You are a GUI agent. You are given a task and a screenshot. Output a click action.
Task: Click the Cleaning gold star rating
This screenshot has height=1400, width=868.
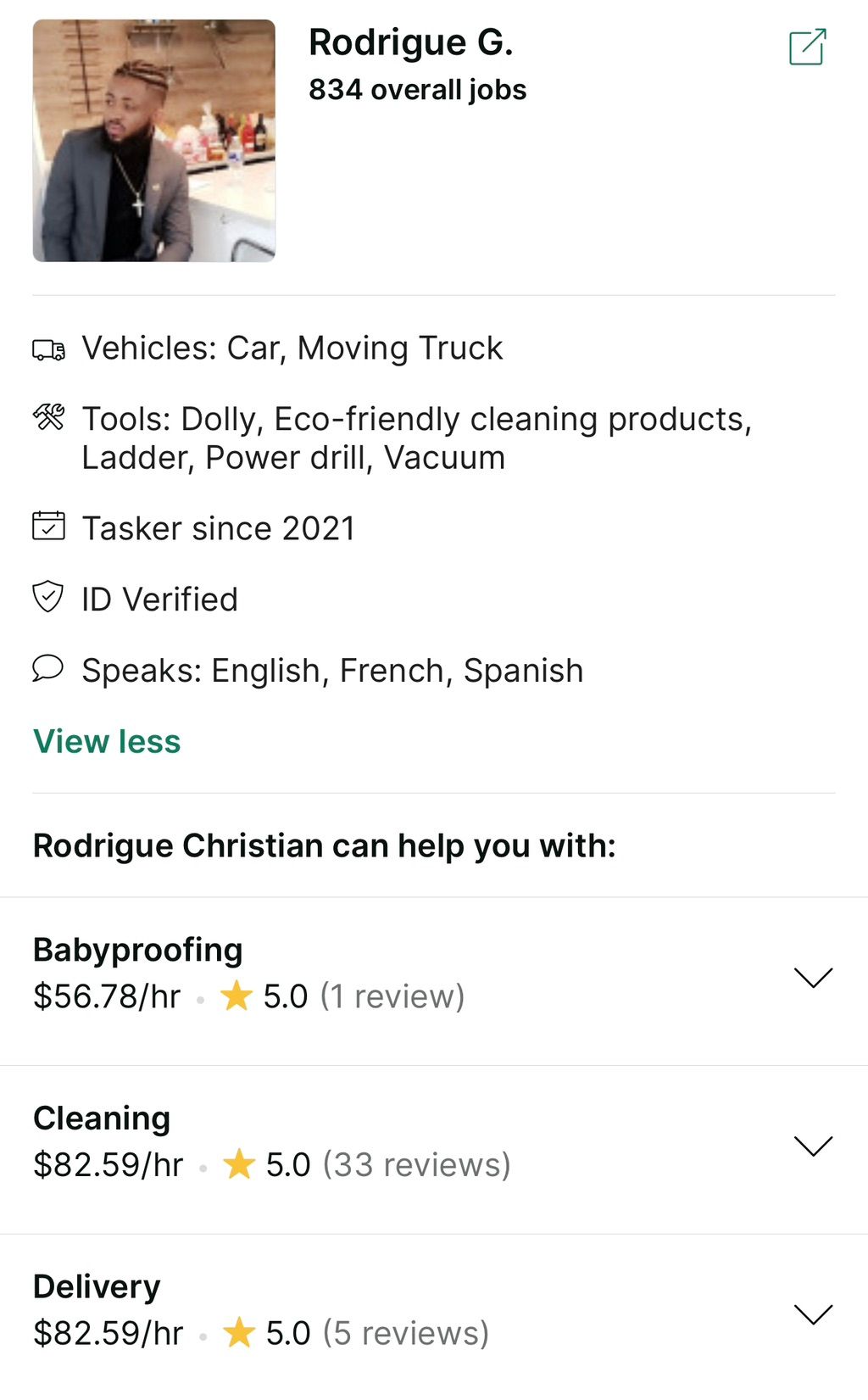point(239,1163)
